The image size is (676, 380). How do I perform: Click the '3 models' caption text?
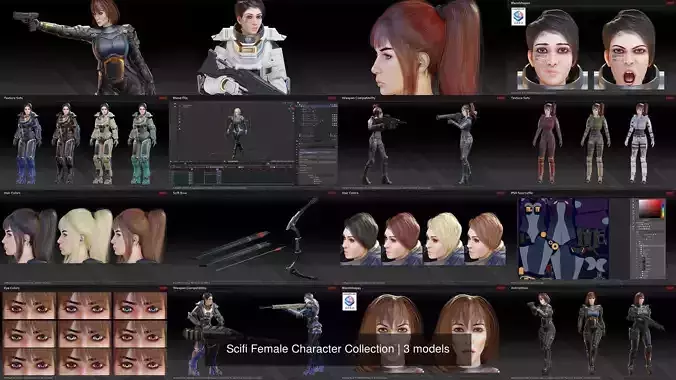(x=426, y=349)
